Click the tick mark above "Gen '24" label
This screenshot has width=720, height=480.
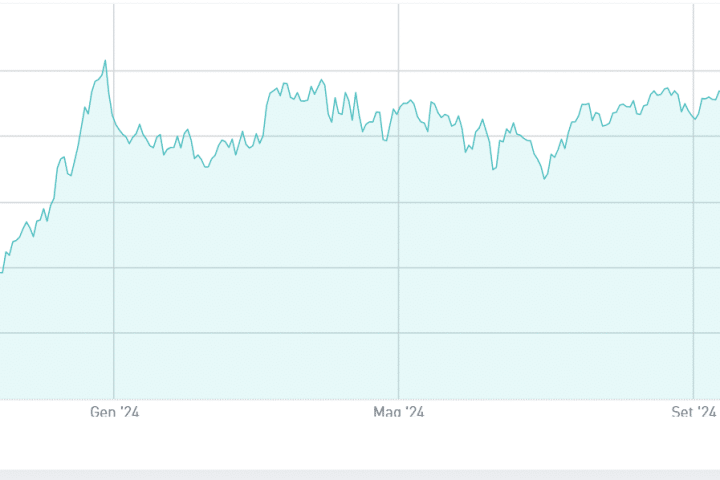coord(114,401)
